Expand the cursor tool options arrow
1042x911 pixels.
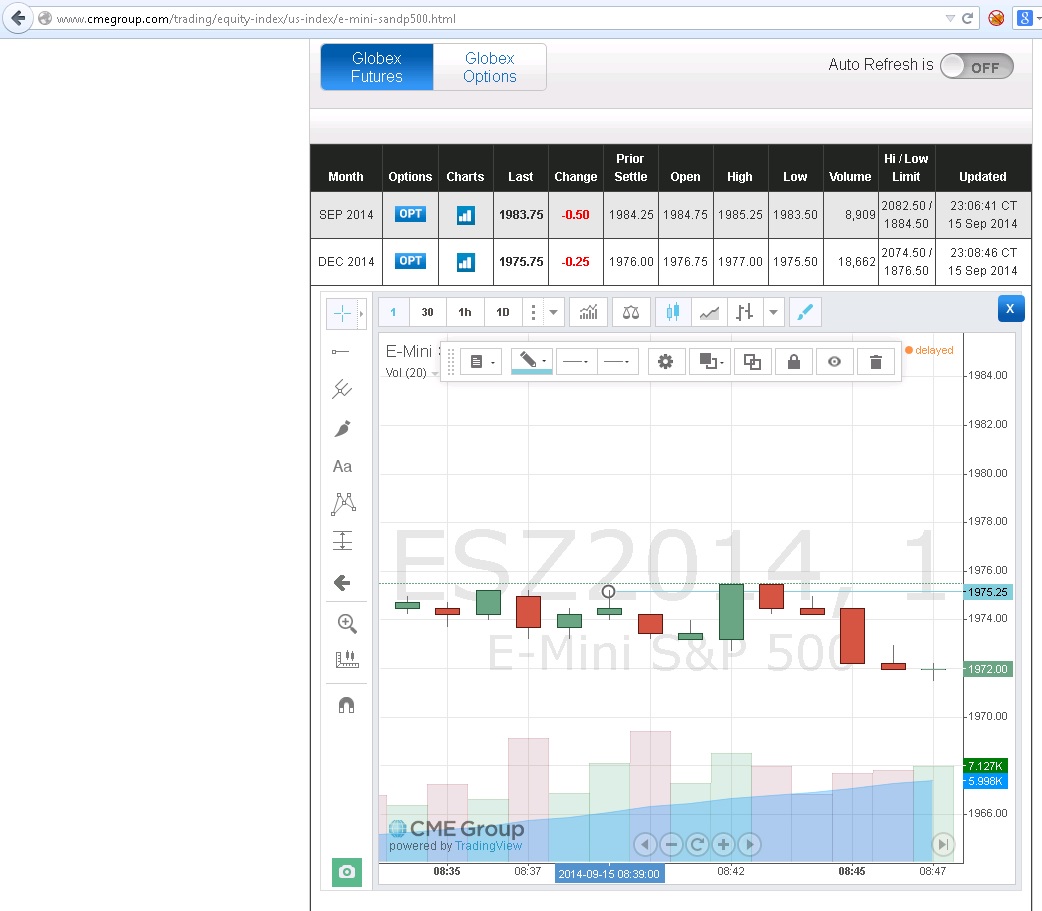point(362,313)
